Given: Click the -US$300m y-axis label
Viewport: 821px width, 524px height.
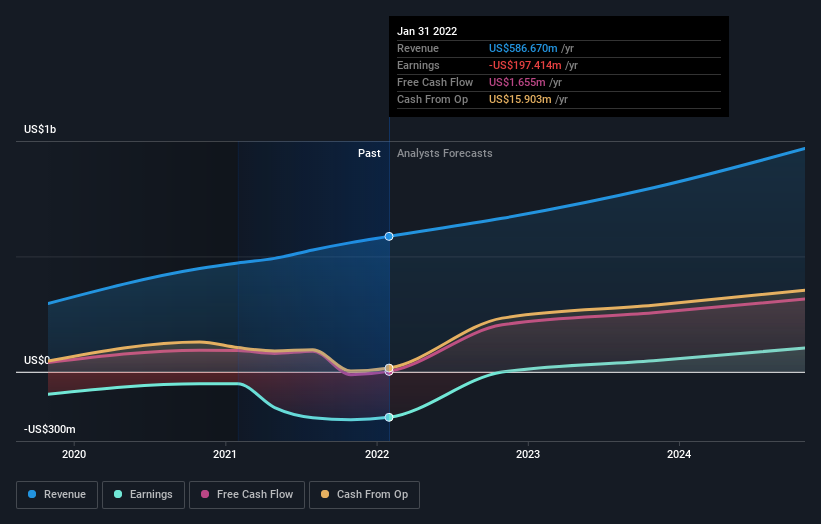Looking at the screenshot, I should (x=50, y=429).
